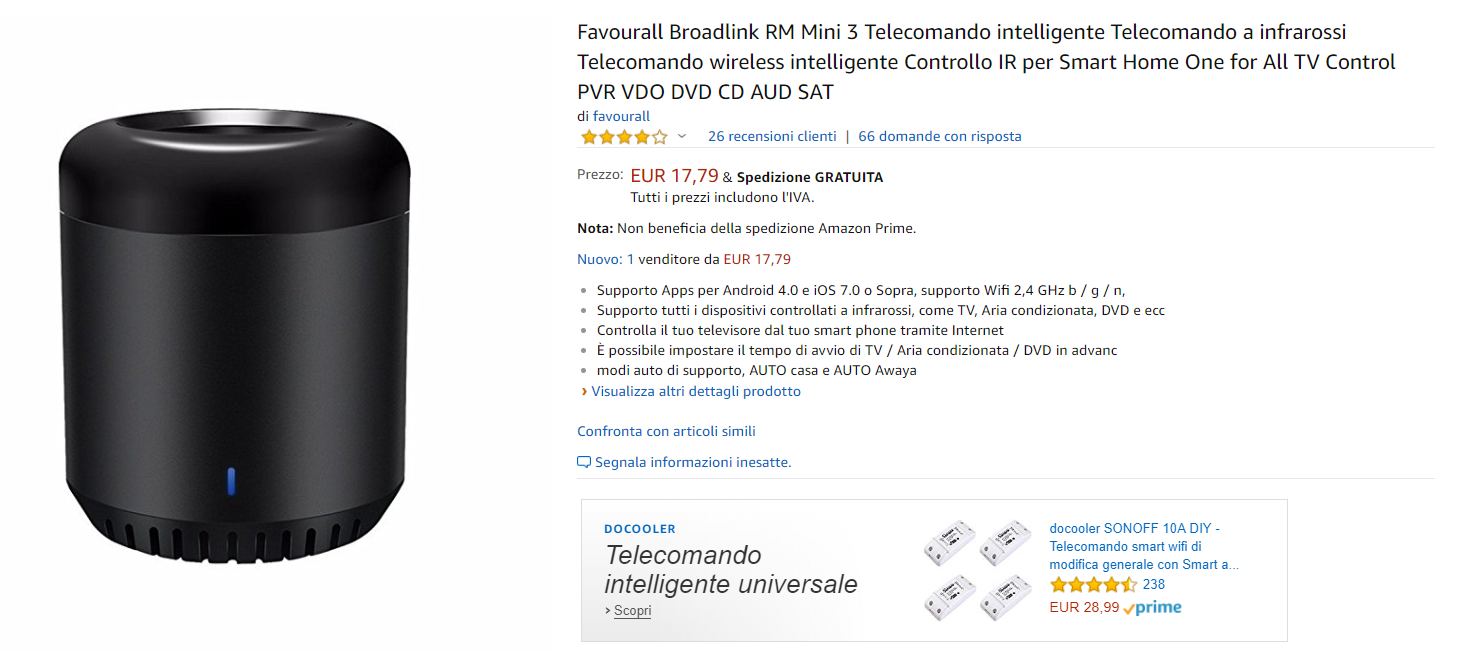This screenshot has height=652, width=1461.
Task: Expand Visualizza altri dettagli prodotto
Action: (696, 391)
